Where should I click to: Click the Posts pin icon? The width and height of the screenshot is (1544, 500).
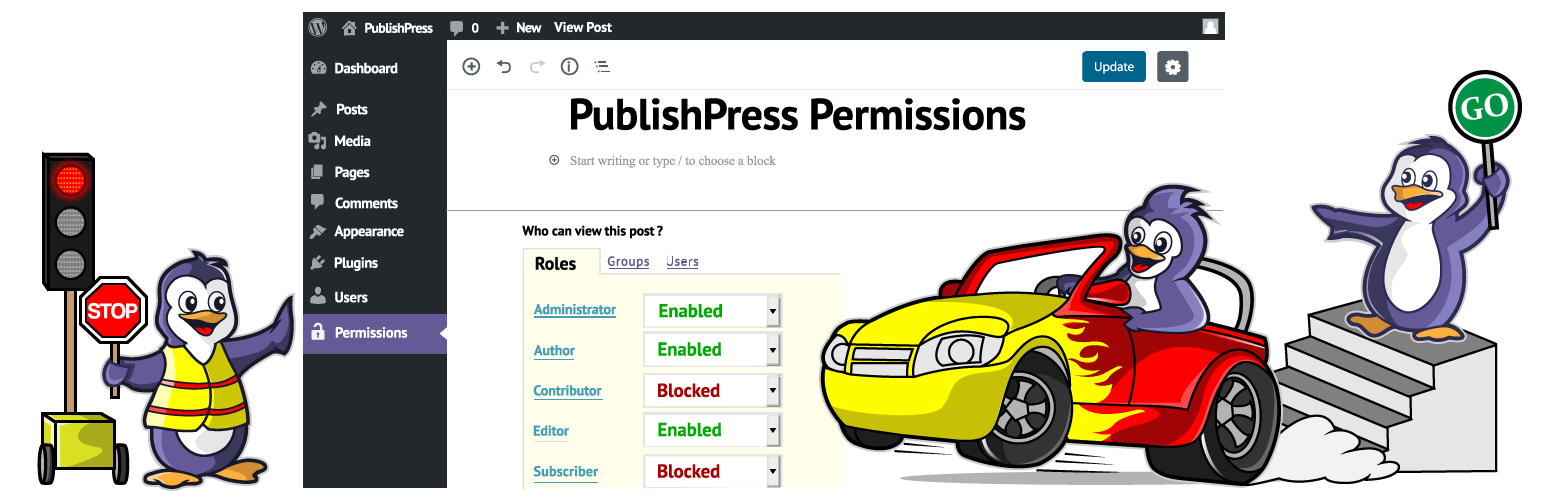coord(319,109)
